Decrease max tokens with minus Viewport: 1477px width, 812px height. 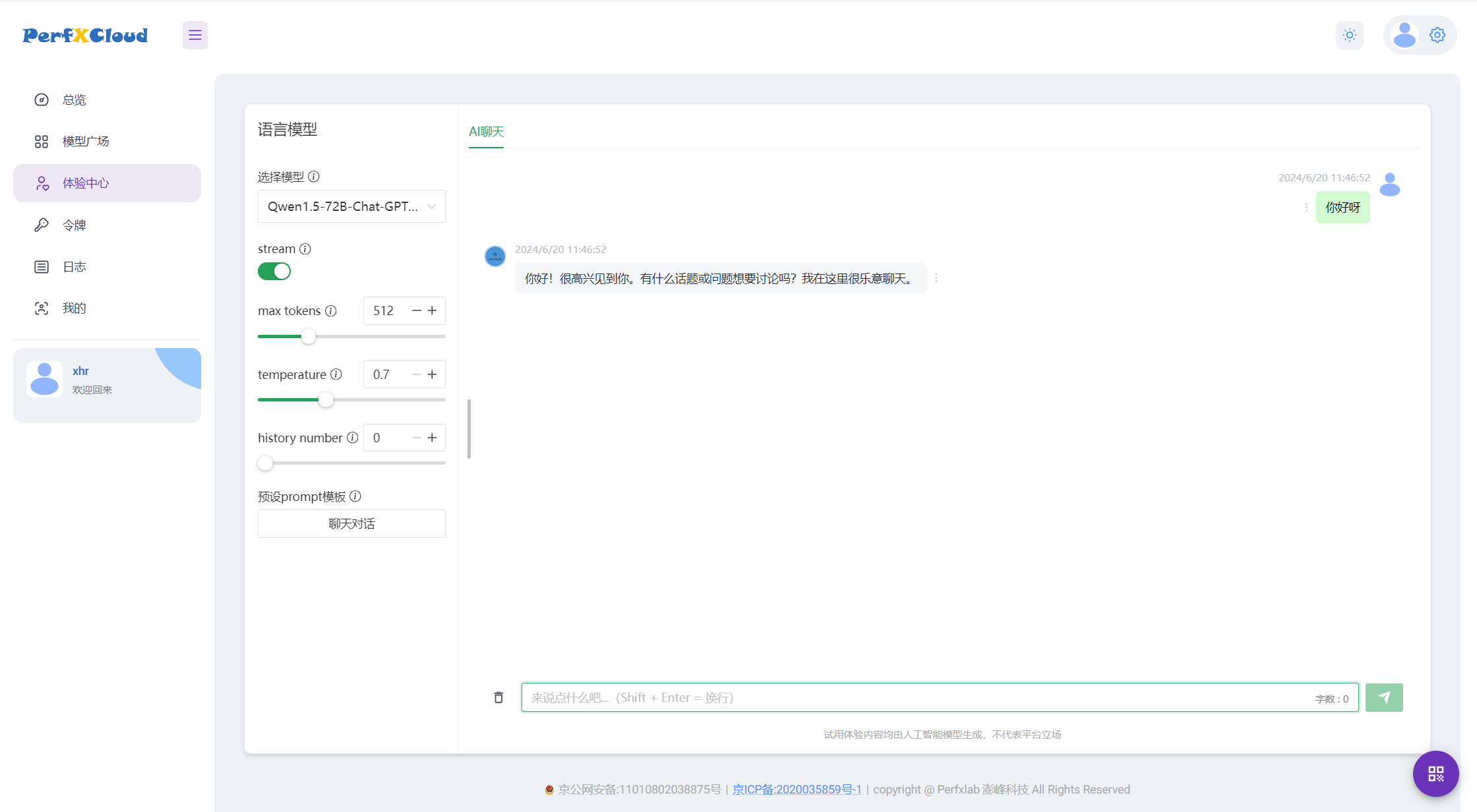[x=417, y=310]
